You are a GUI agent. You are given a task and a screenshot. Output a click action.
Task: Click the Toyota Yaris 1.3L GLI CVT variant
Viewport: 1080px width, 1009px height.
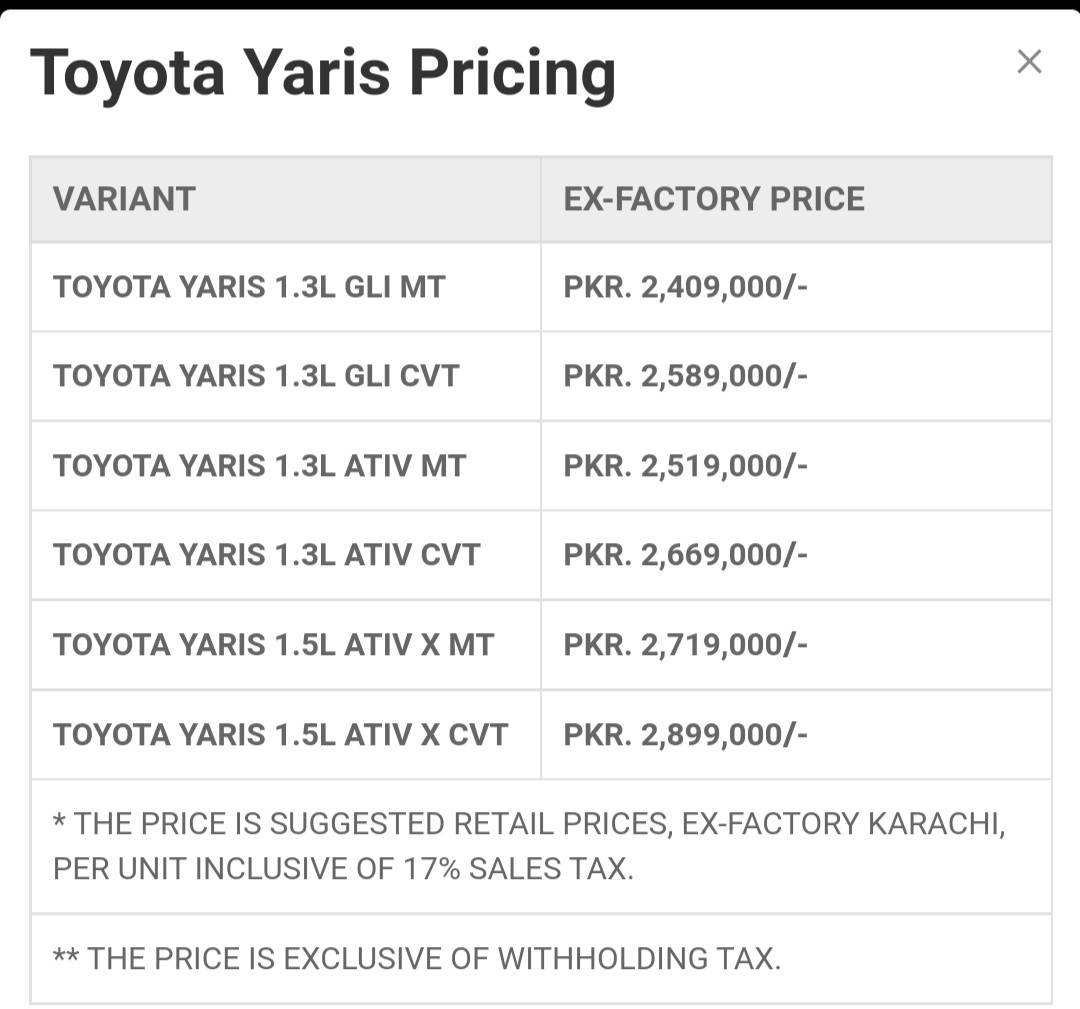[x=256, y=376]
